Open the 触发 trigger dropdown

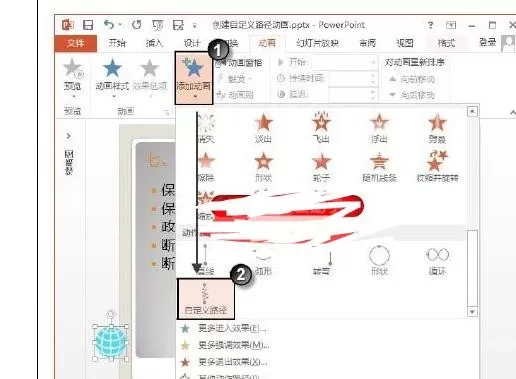click(x=234, y=79)
